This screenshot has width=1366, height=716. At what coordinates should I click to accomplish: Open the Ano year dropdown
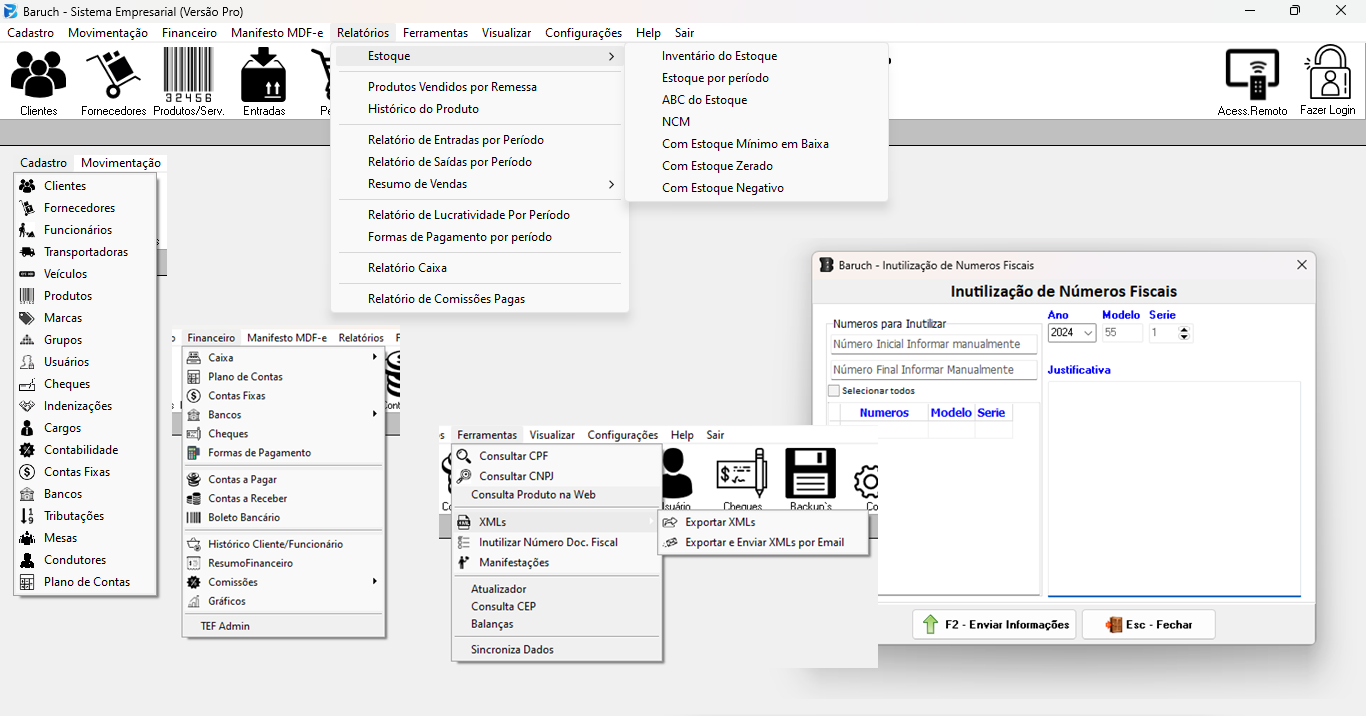point(1072,333)
